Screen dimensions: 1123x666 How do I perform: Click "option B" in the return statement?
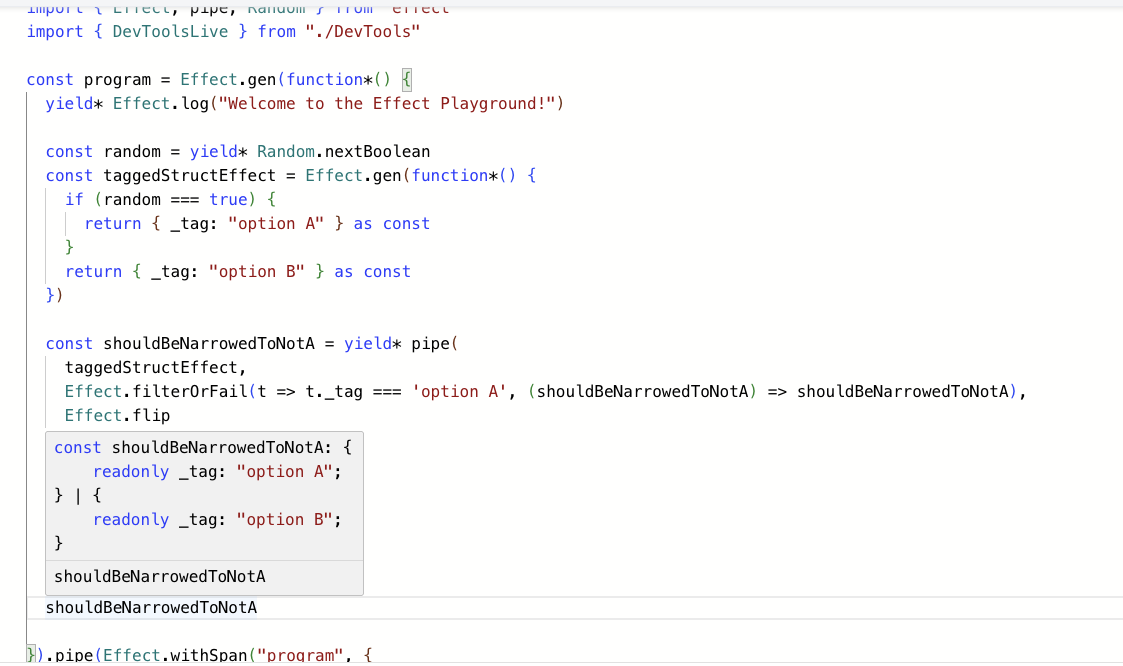coord(257,271)
